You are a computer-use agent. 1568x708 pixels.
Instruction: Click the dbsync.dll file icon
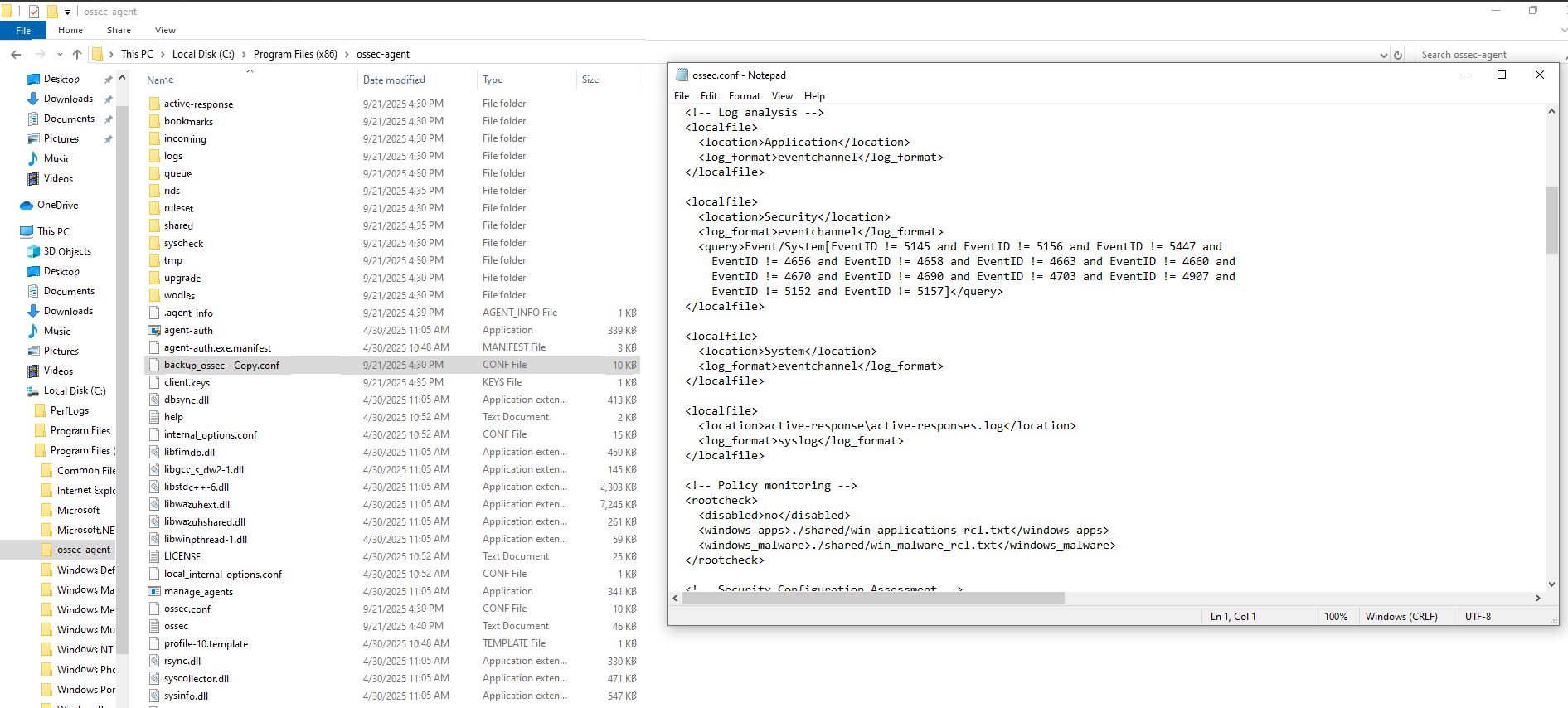click(x=154, y=400)
